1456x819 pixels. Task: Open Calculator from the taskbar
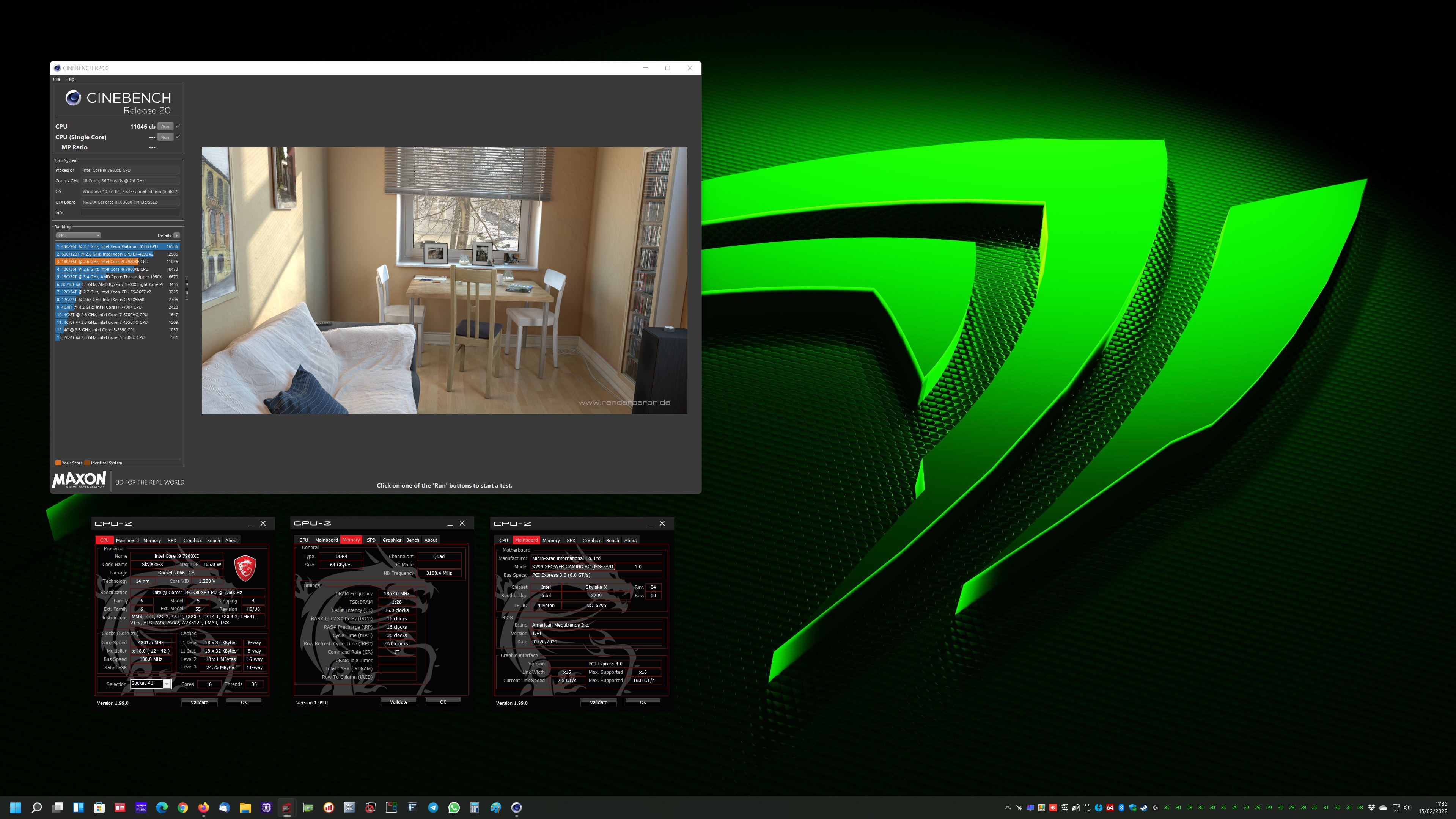tap(475, 808)
